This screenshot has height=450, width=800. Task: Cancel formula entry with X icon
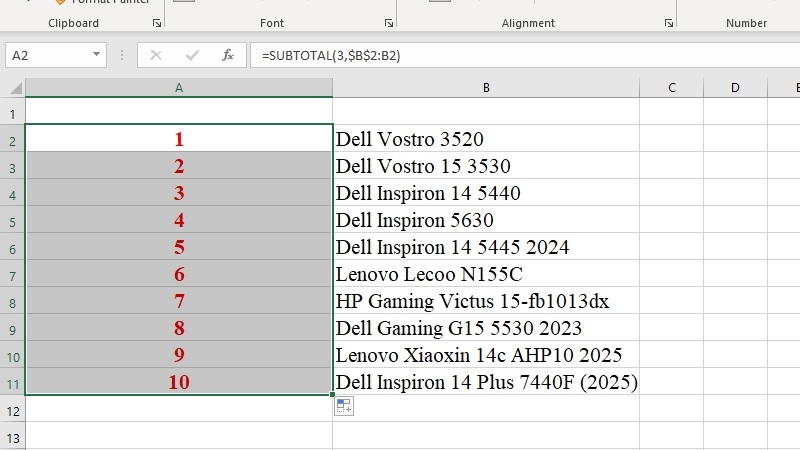156,55
